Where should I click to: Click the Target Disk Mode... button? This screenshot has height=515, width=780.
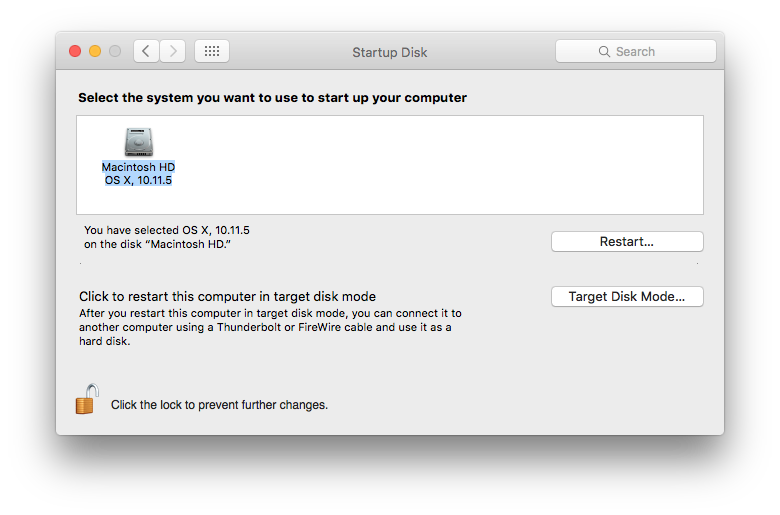627,297
